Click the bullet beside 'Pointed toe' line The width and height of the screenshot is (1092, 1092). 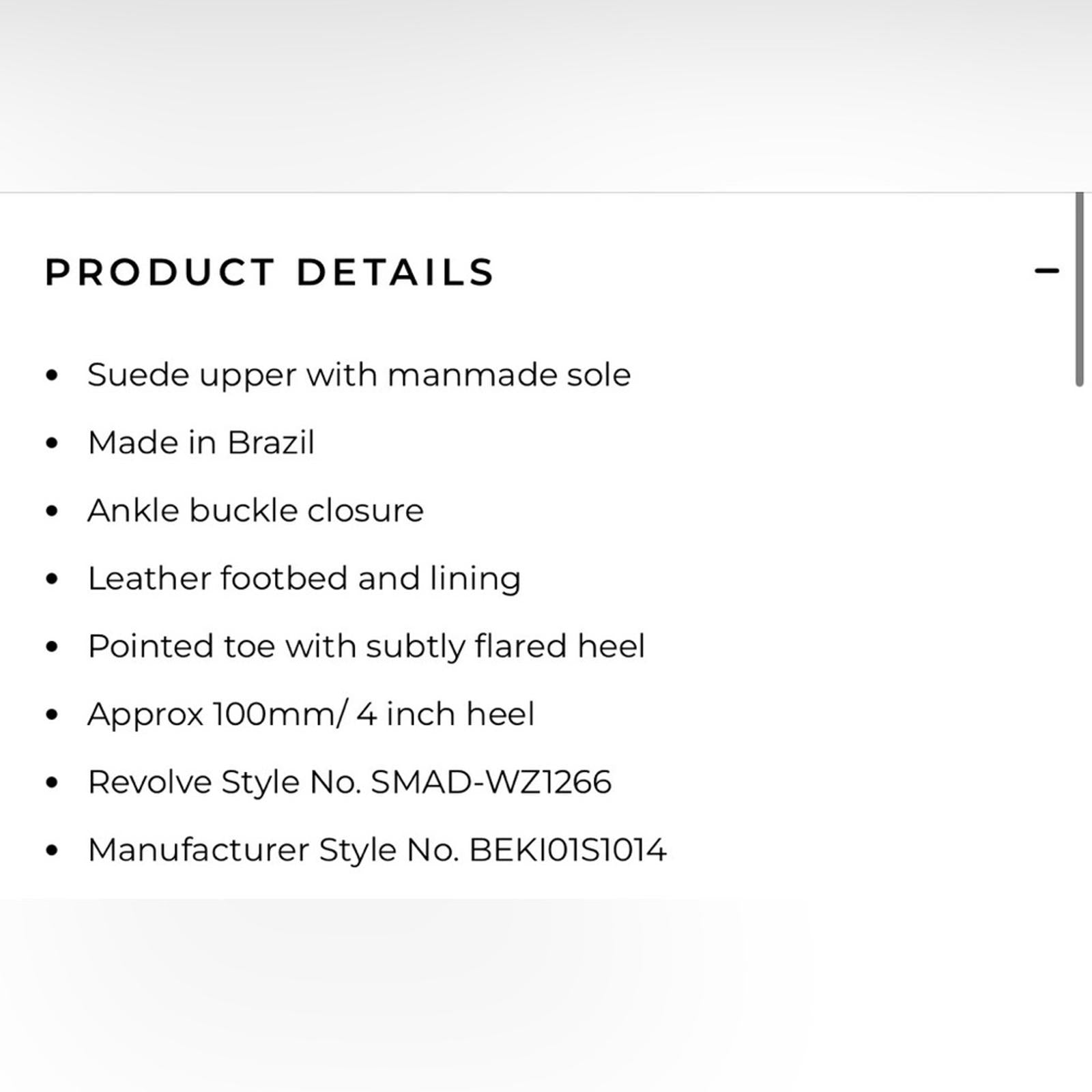point(52,647)
